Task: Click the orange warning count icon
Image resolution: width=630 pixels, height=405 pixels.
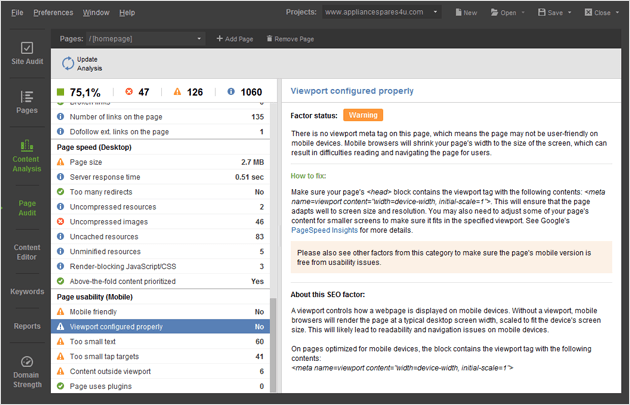Action: coord(177,92)
